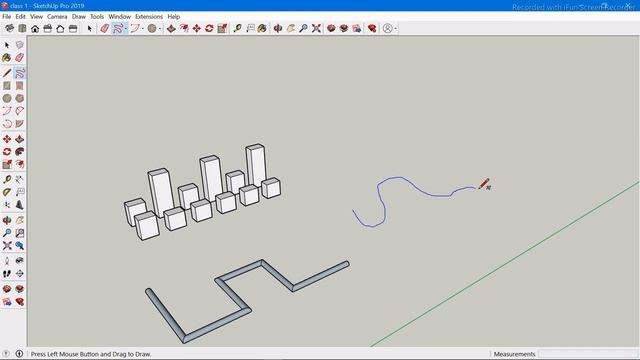The image size is (640, 360).
Task: Open the account dropdown arrow beside user icon
Action: [395, 29]
